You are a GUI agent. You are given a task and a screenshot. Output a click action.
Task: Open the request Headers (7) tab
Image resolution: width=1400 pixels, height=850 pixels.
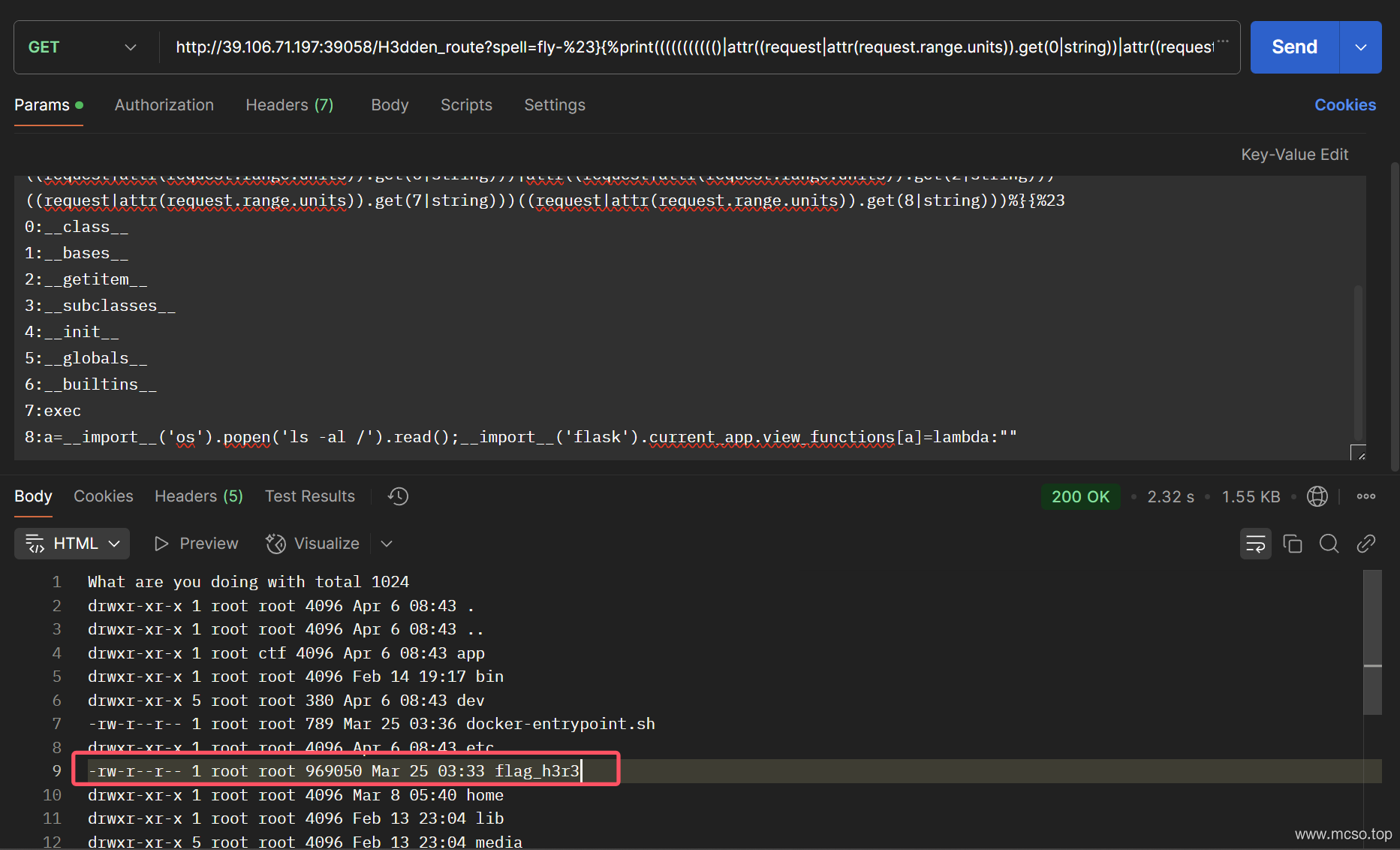coord(290,105)
